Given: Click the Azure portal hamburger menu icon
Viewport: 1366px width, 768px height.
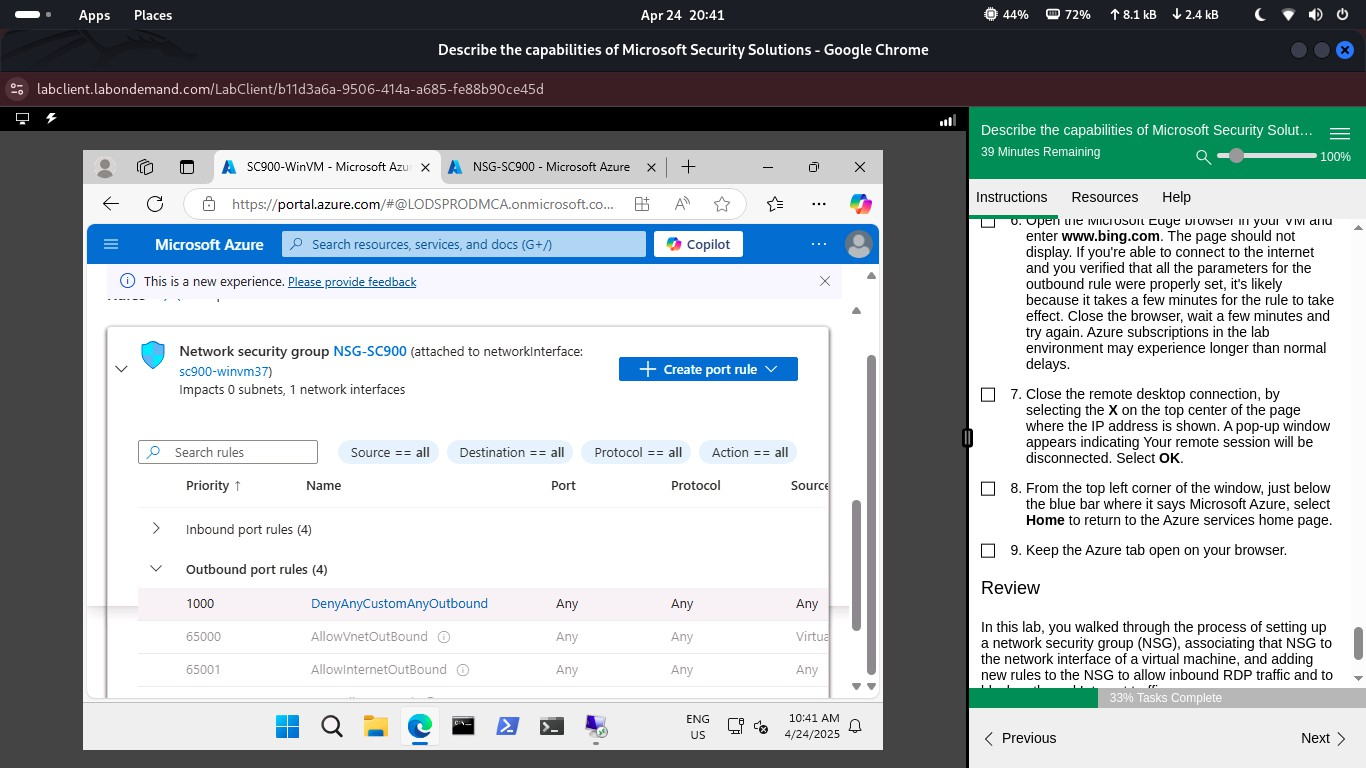Looking at the screenshot, I should pyautogui.click(x=111, y=244).
